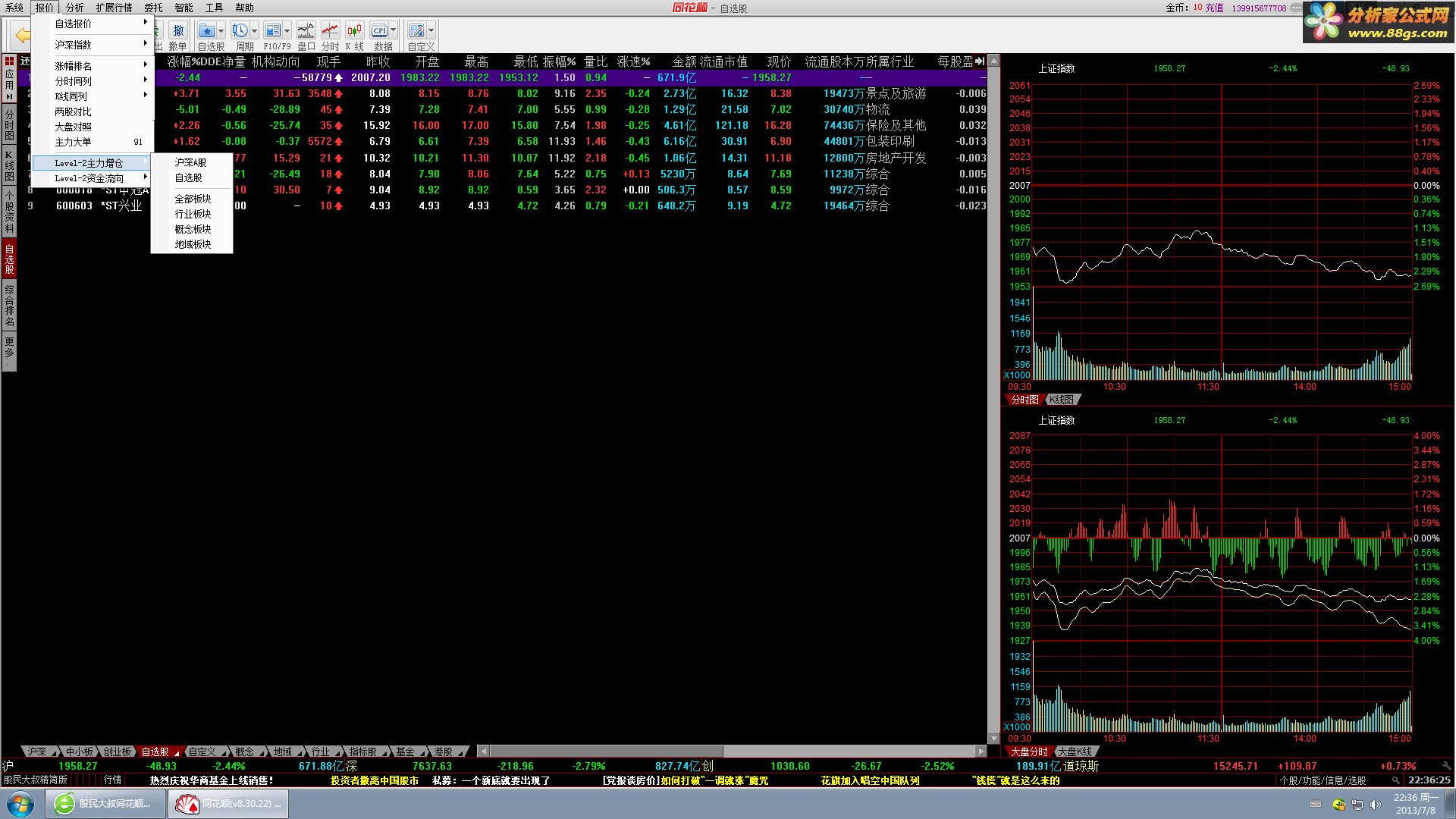Open the 自选股 star folder toolbar icon
This screenshot has width=1456, height=819.
point(206,30)
